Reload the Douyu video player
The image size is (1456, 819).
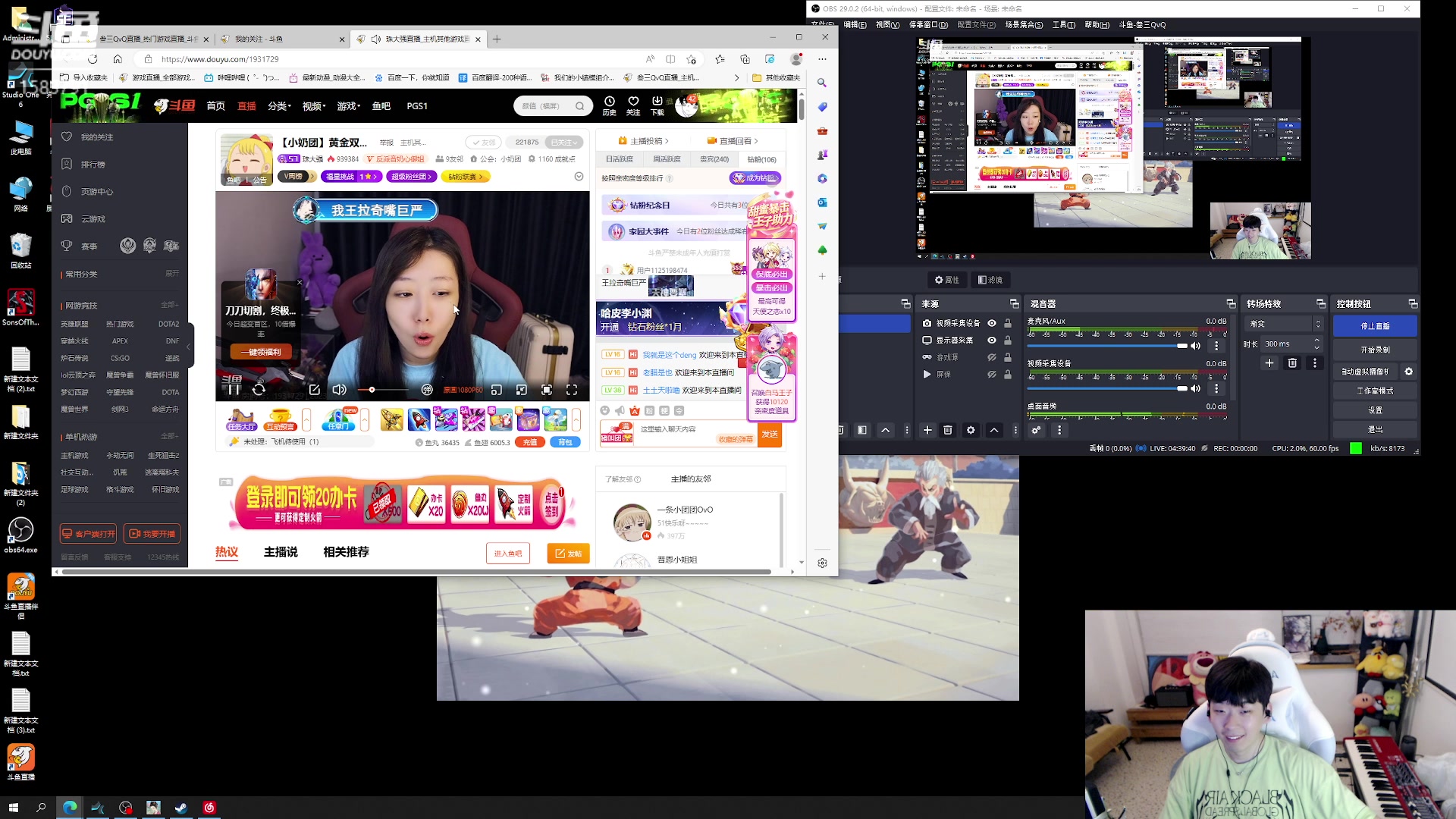[x=259, y=390]
